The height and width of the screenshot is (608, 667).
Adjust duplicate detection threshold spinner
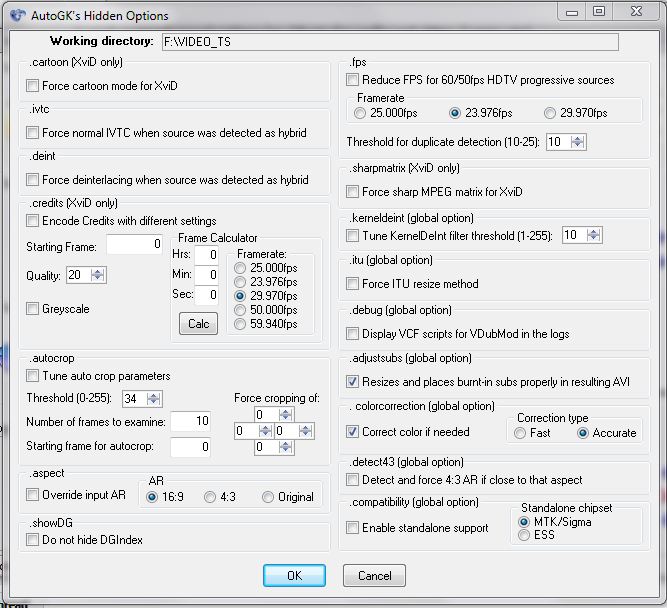[577, 142]
